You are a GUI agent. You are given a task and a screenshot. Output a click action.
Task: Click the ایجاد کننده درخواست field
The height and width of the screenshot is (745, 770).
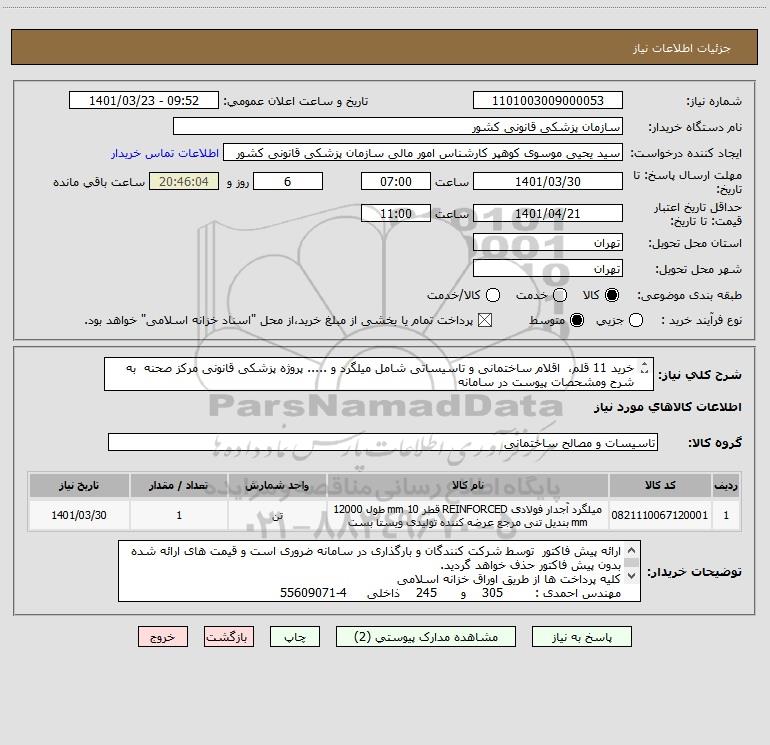(423, 153)
